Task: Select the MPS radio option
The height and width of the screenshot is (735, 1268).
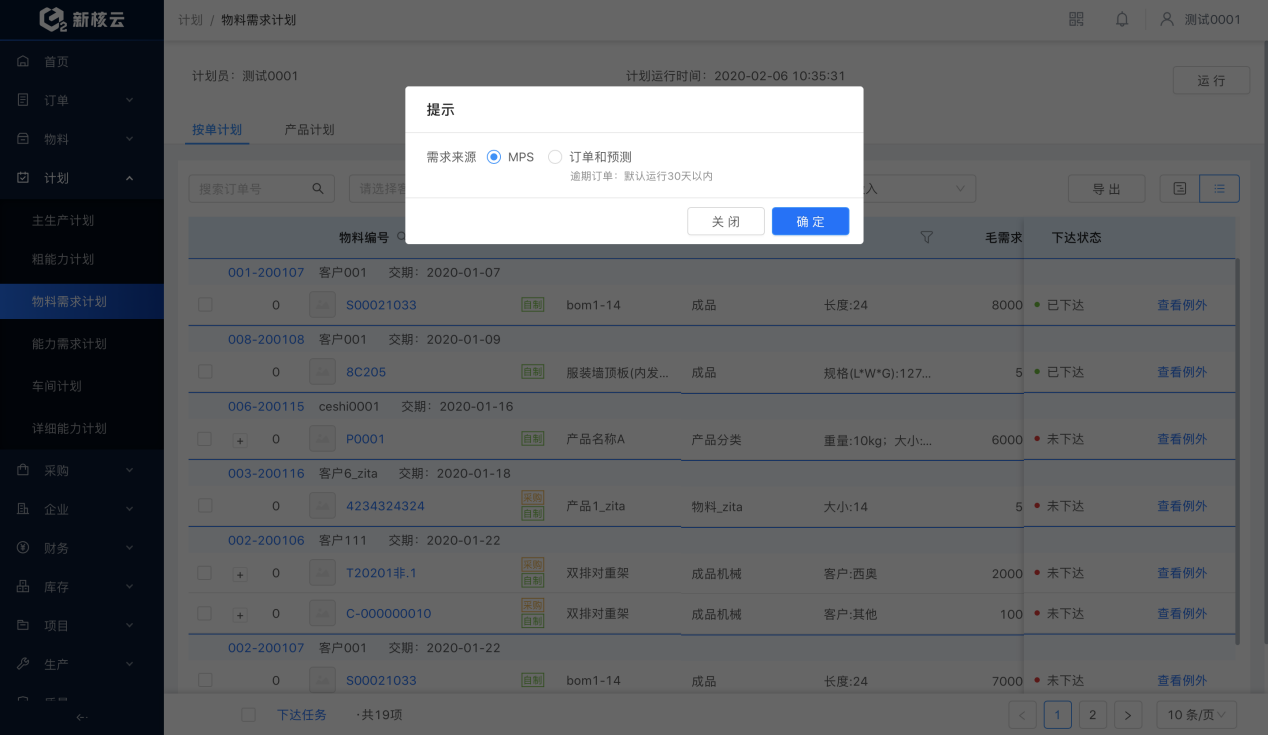Action: pyautogui.click(x=494, y=157)
